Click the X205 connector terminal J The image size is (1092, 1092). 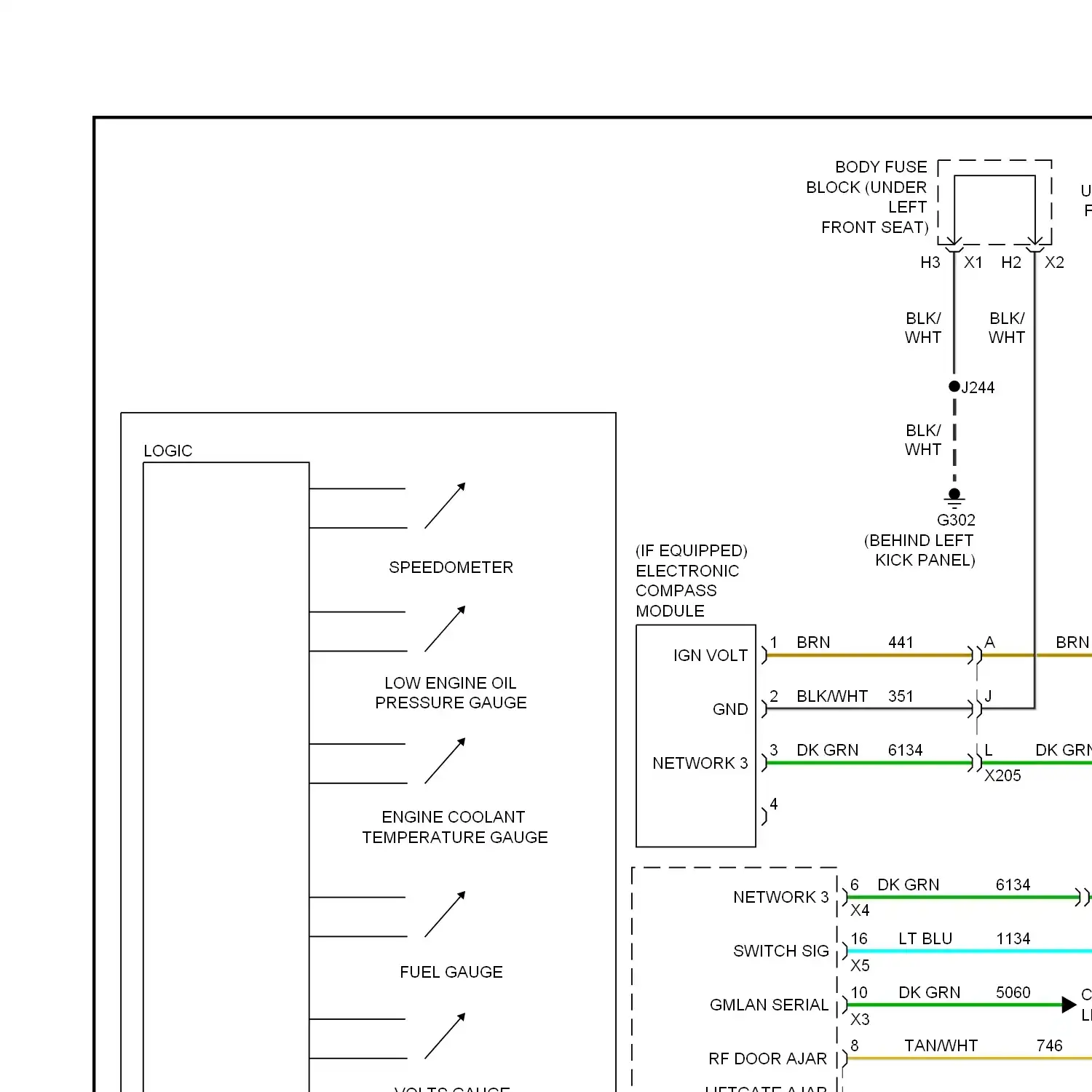[x=976, y=708]
